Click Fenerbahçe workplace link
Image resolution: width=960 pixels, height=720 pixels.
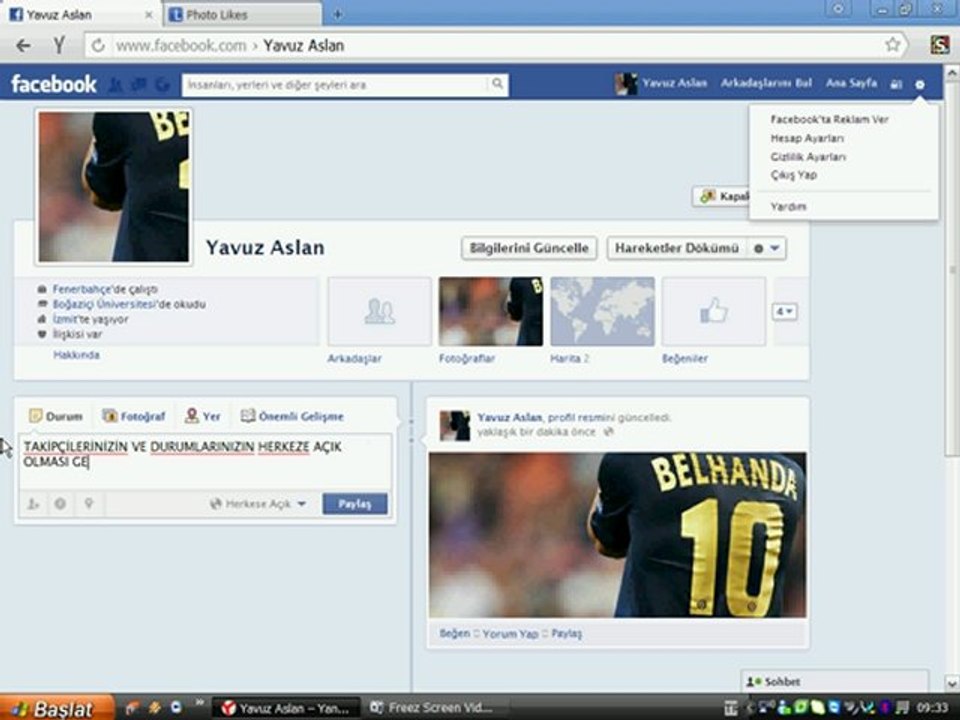(83, 289)
